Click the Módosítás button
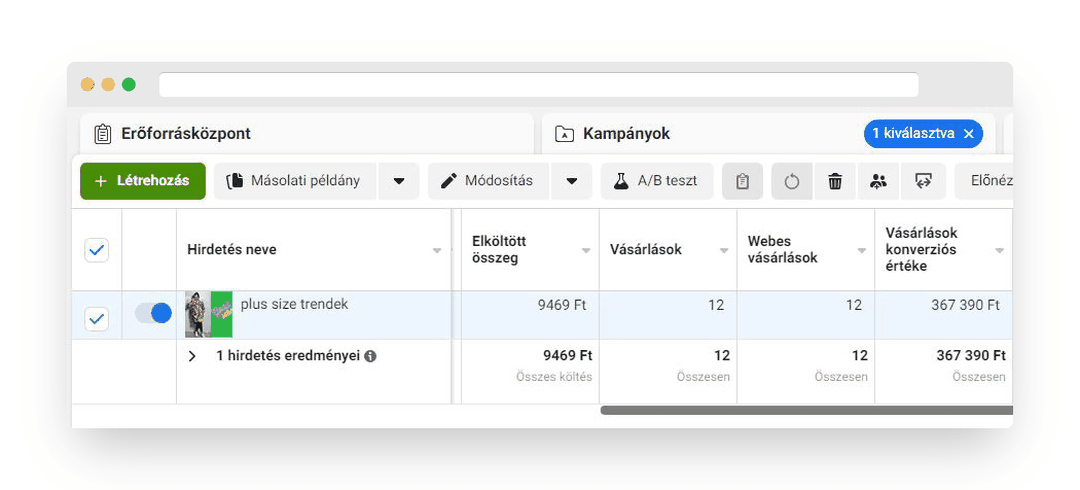 point(488,181)
